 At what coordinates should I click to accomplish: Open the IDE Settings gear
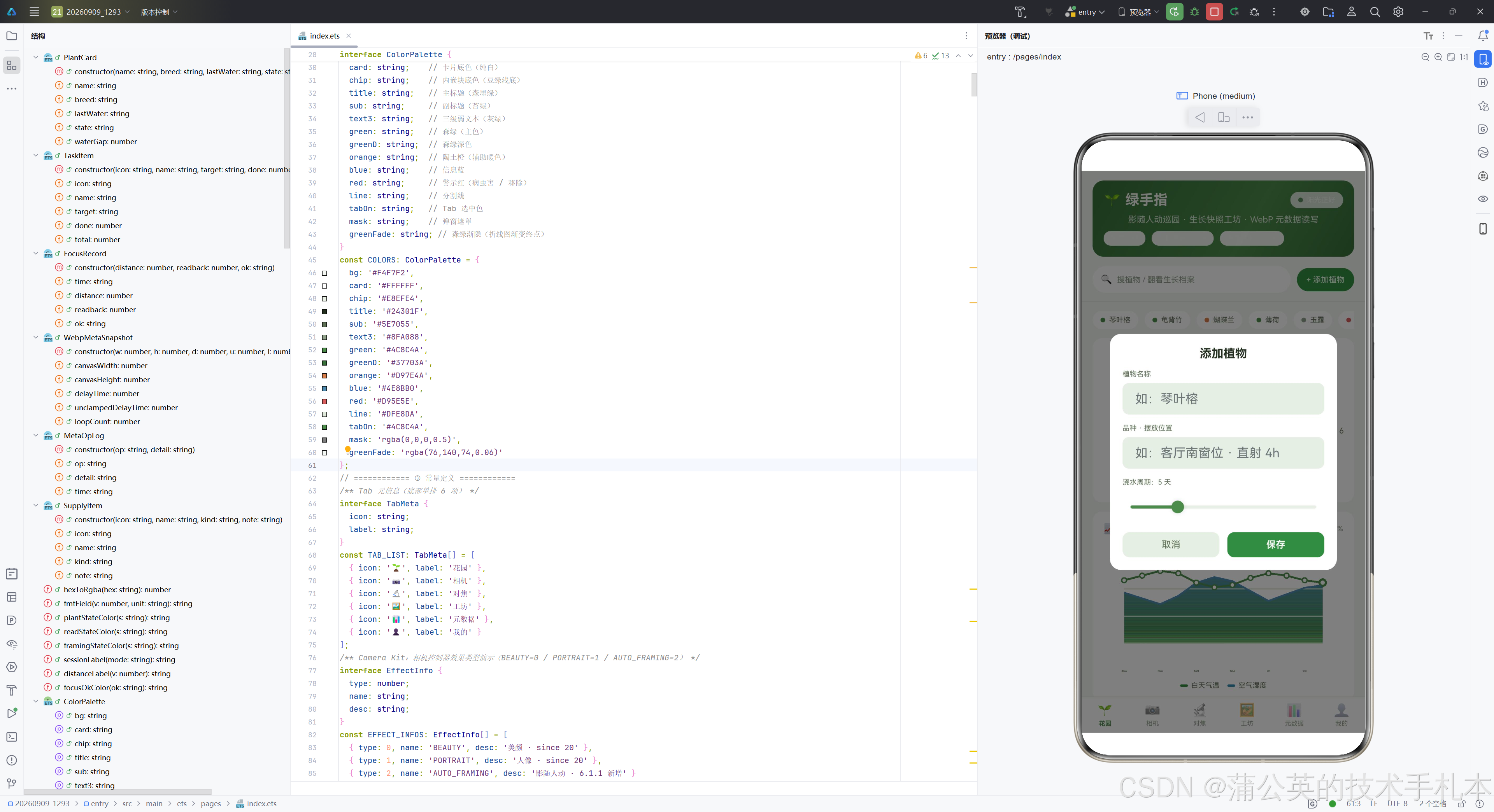click(x=1398, y=12)
